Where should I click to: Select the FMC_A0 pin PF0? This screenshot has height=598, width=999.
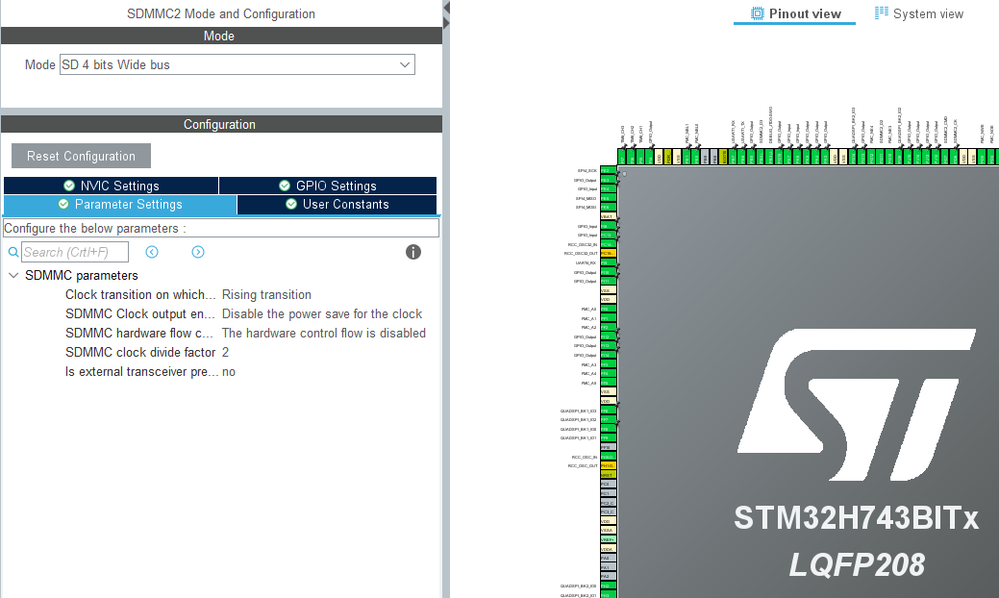(x=608, y=309)
